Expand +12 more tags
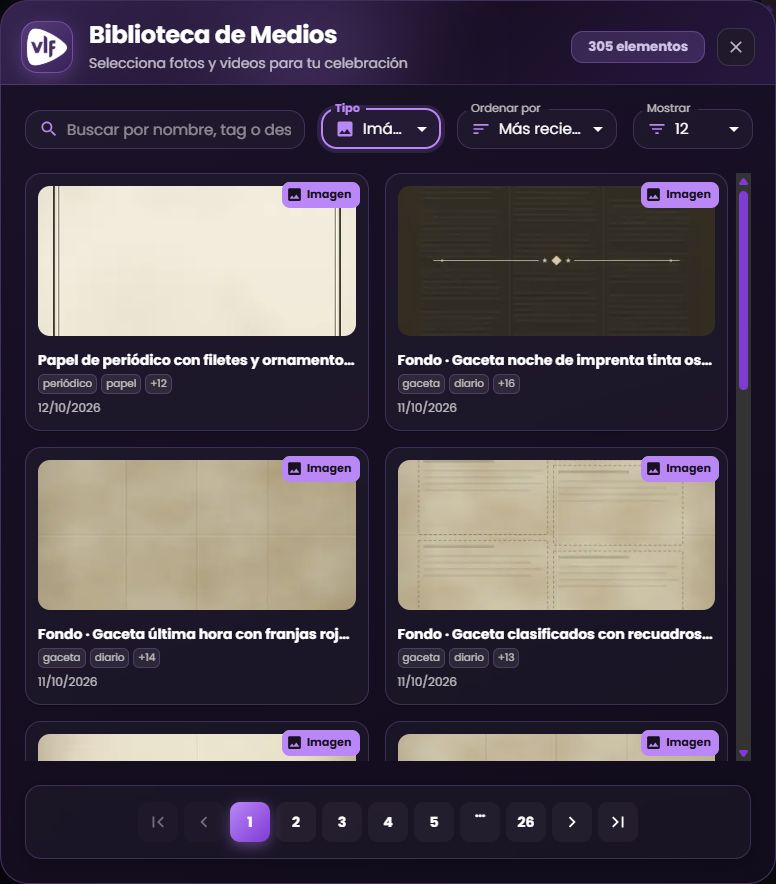The width and height of the screenshot is (776, 884). pyautogui.click(x=158, y=383)
